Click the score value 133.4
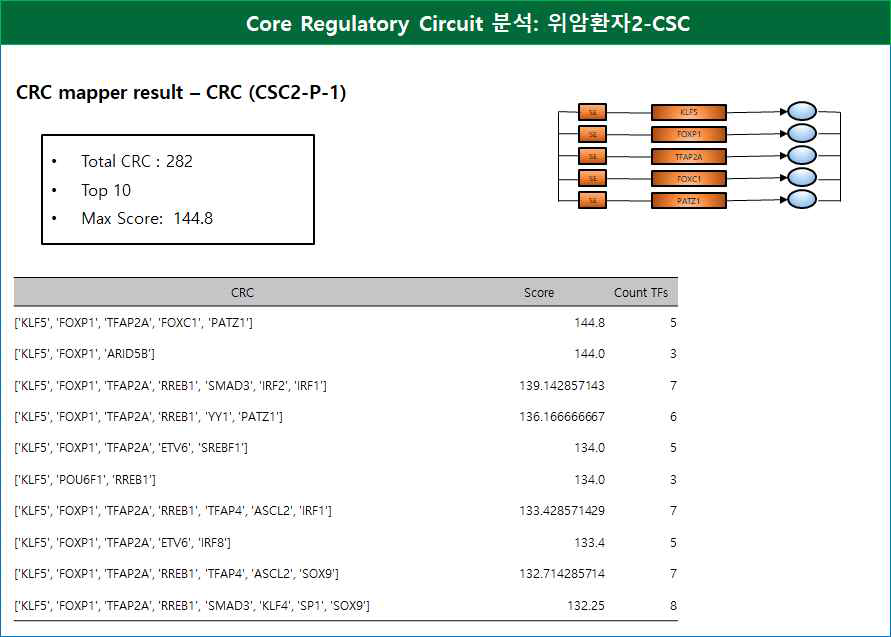This screenshot has width=891, height=637. (x=589, y=543)
